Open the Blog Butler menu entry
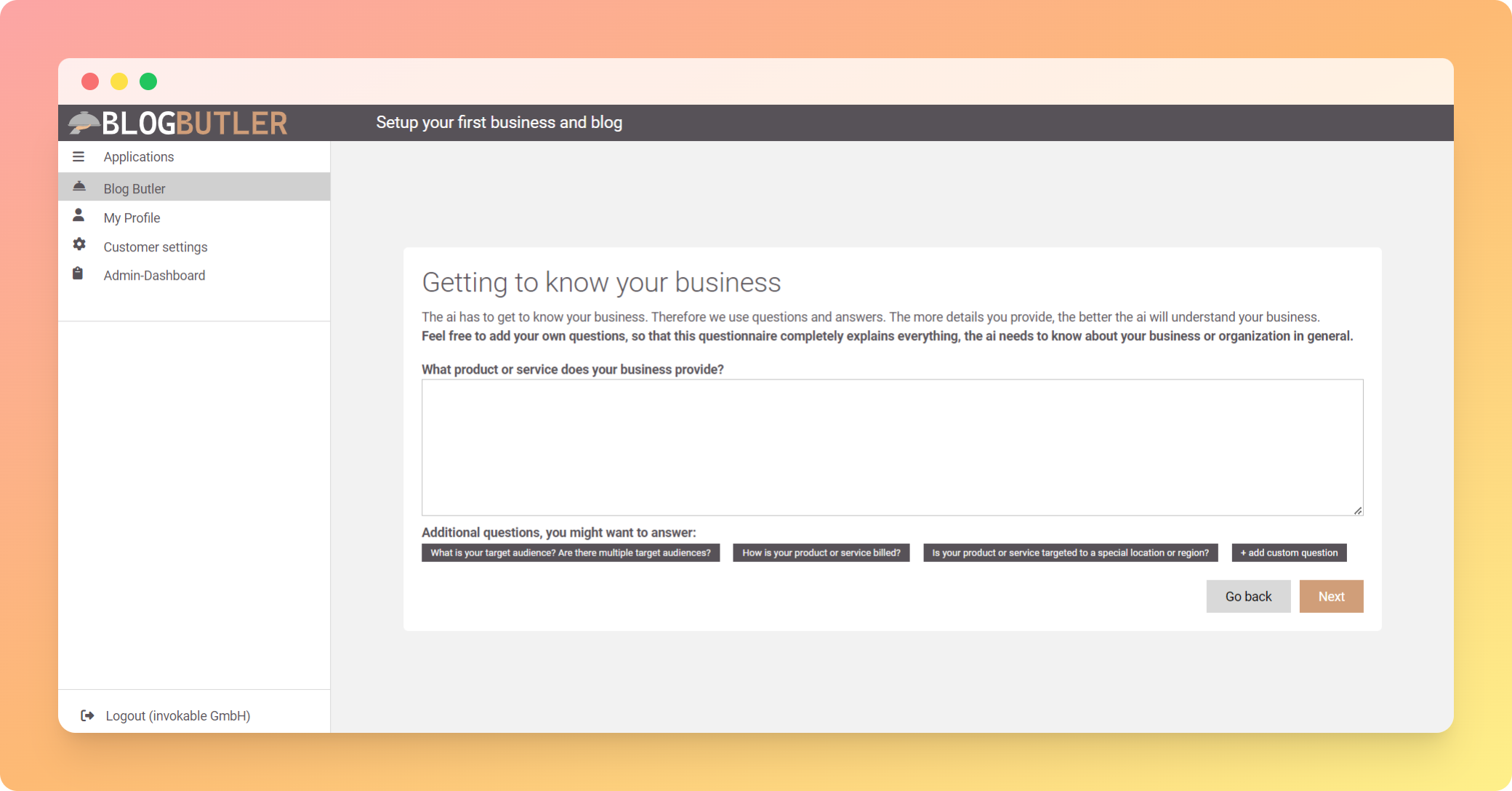 [x=134, y=189]
